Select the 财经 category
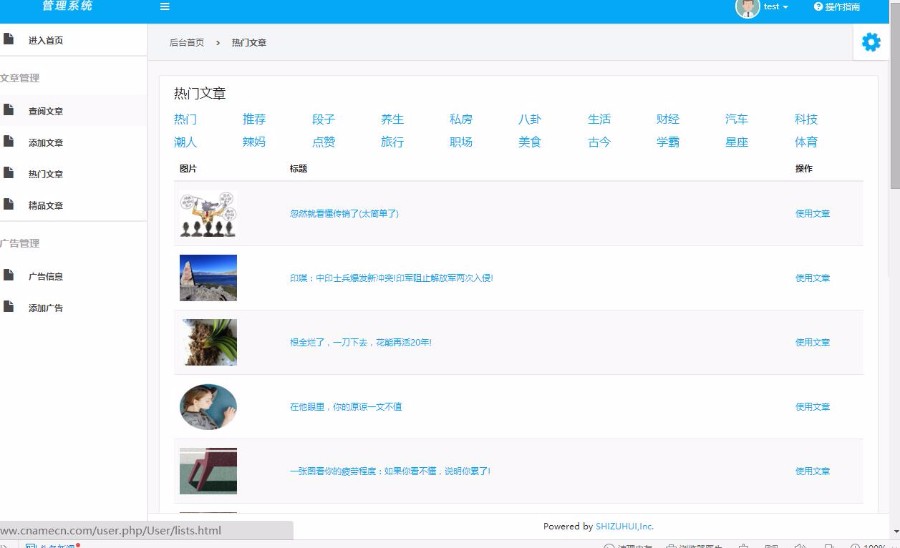Image resolution: width=900 pixels, height=548 pixels. [668, 119]
